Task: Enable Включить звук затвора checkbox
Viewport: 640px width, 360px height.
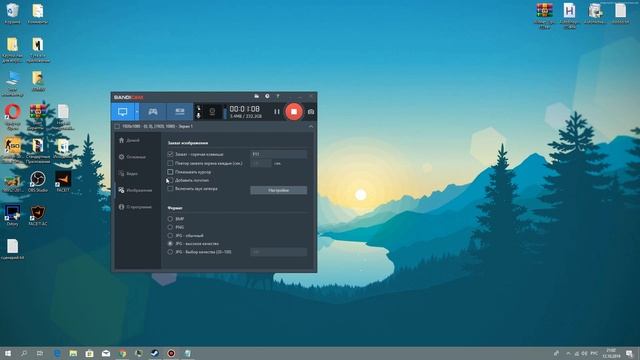Action: (170, 189)
